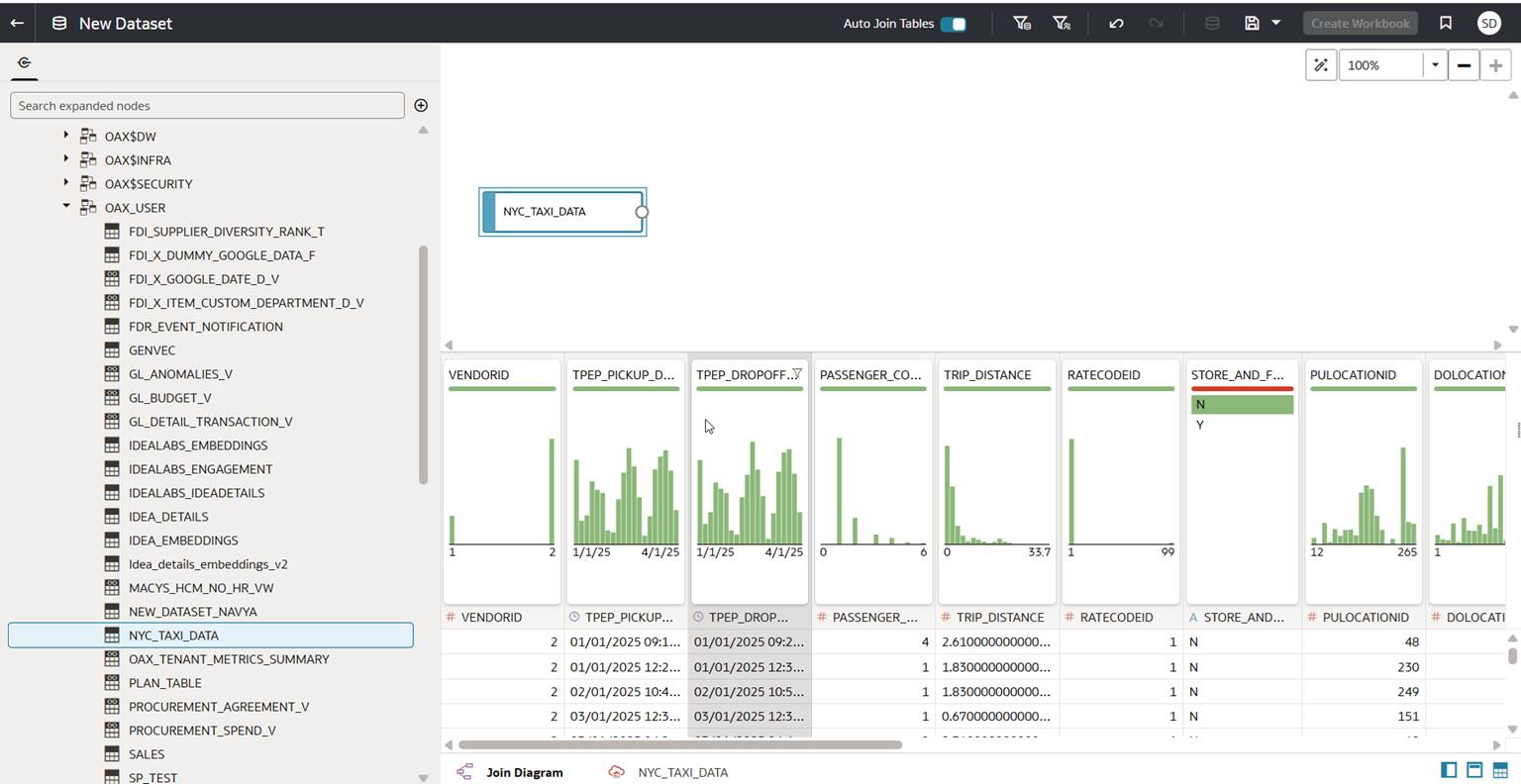
Task: Zoom in with the plus button
Action: (x=1495, y=65)
